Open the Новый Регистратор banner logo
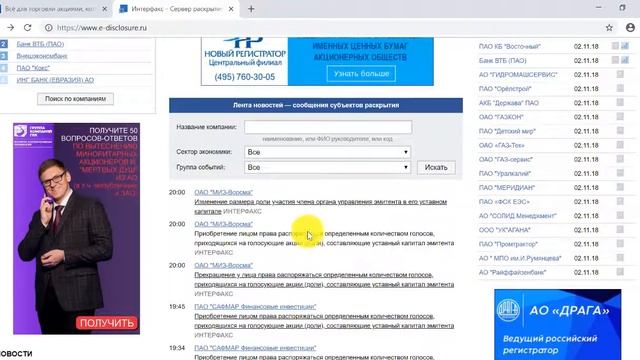Image resolution: width=640 pixels, height=360 pixels. tap(244, 61)
